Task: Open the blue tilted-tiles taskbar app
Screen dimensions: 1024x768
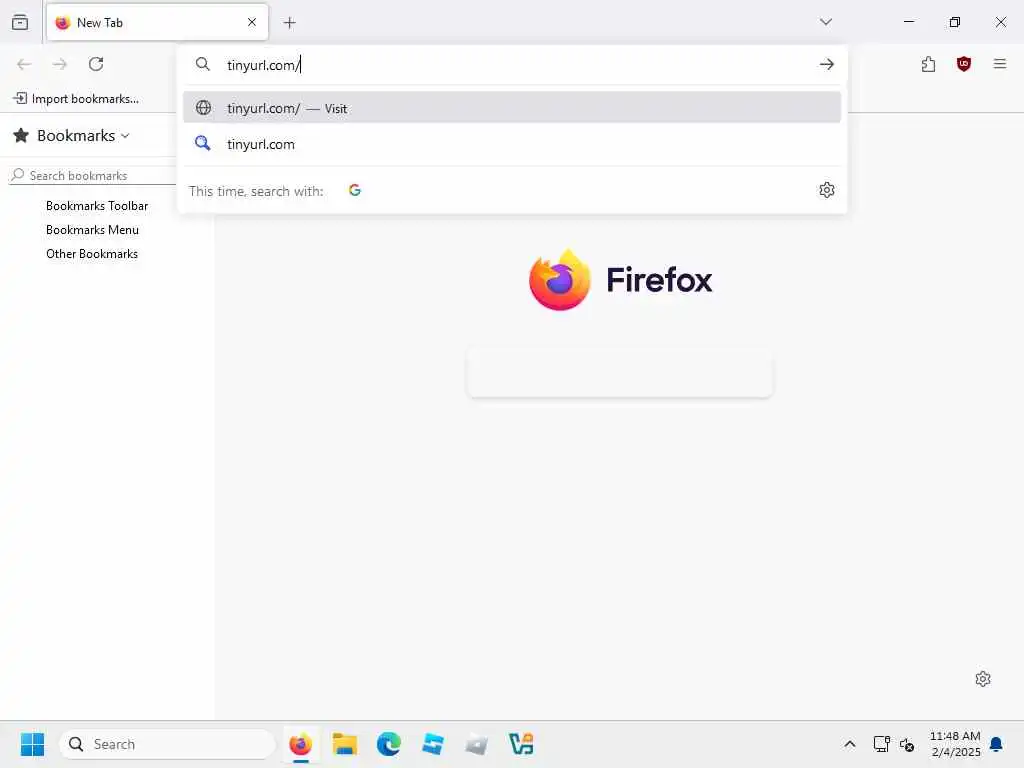Action: (x=433, y=744)
